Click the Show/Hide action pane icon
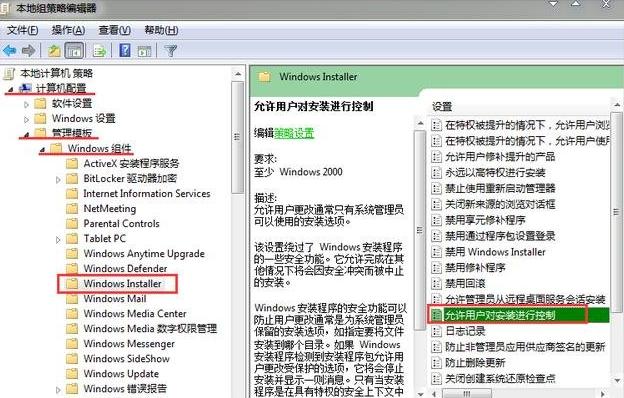The width and height of the screenshot is (624, 398). point(144,51)
